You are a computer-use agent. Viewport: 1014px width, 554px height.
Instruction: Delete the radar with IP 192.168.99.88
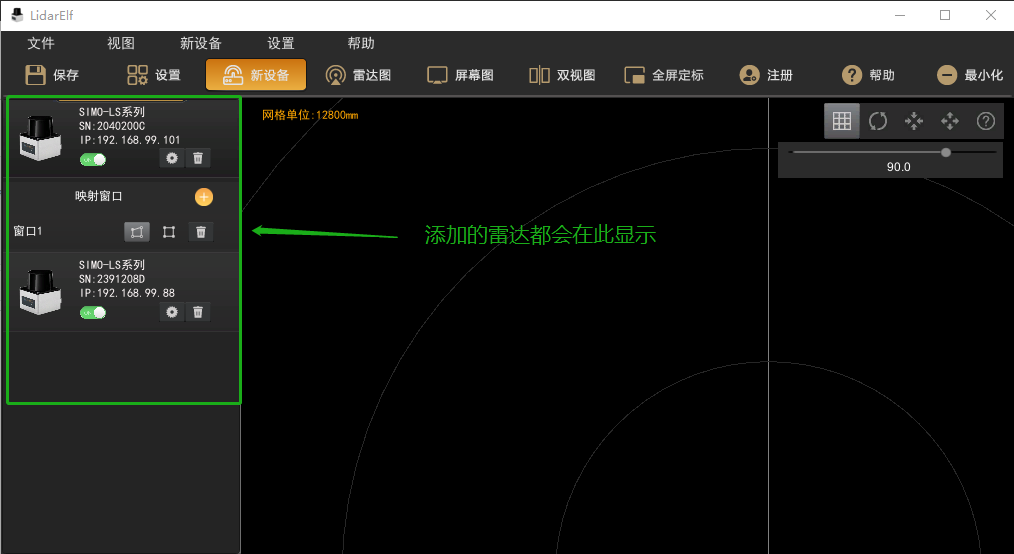pyautogui.click(x=198, y=312)
